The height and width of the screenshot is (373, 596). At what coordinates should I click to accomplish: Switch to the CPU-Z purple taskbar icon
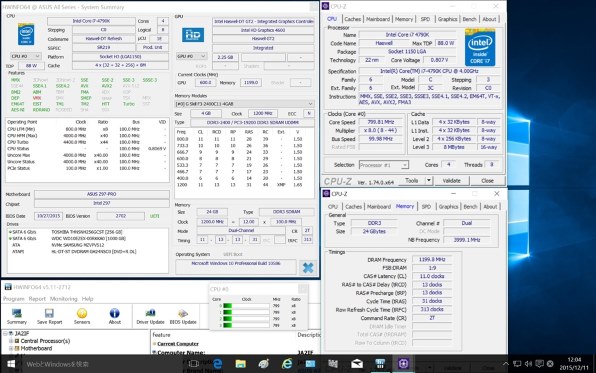tap(403, 364)
